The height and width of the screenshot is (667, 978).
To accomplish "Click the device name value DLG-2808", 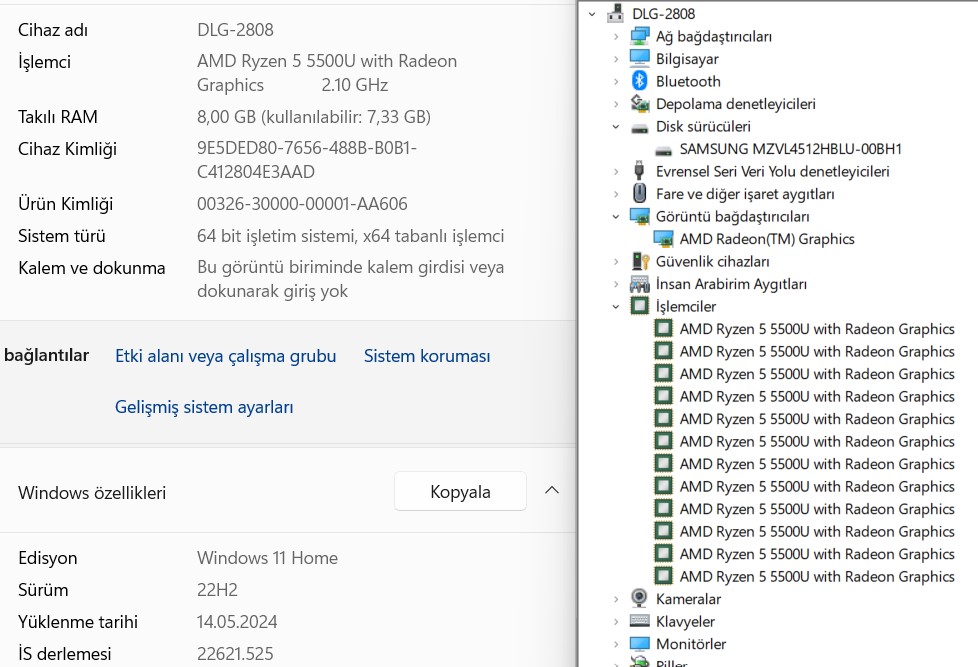I will 235,30.
